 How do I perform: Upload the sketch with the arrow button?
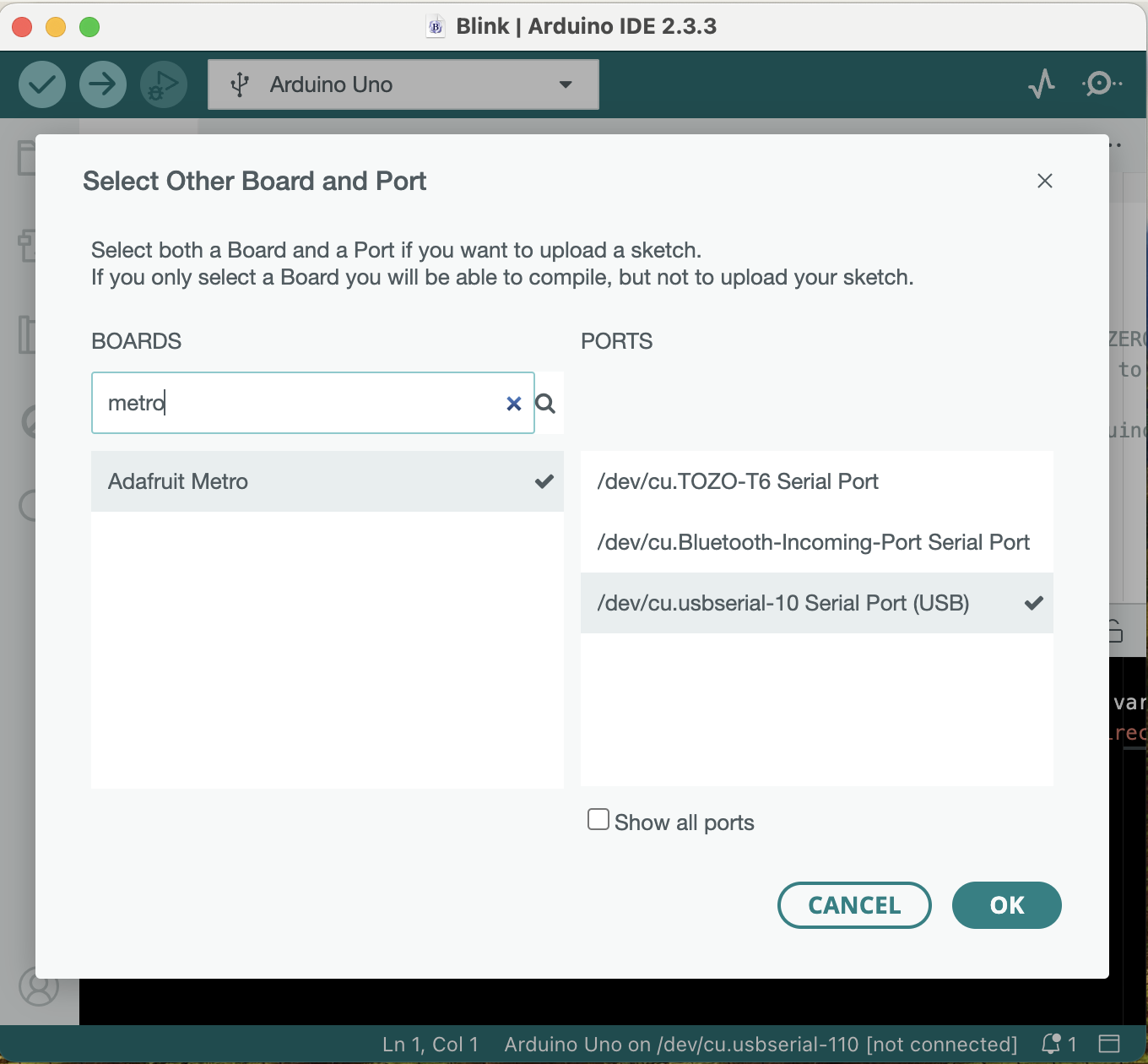(x=103, y=84)
